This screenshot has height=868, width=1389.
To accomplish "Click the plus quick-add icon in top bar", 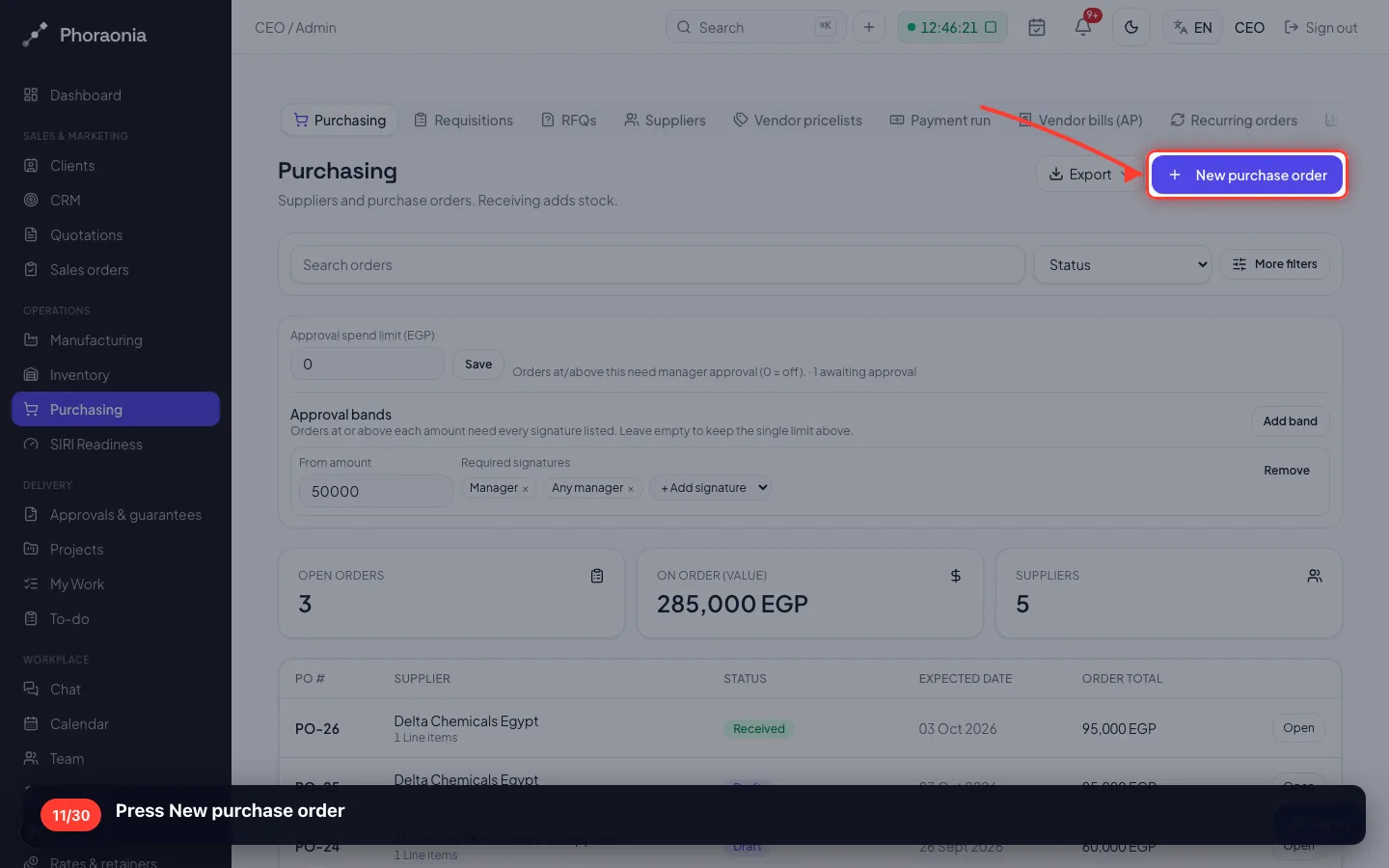I will pyautogui.click(x=869, y=27).
